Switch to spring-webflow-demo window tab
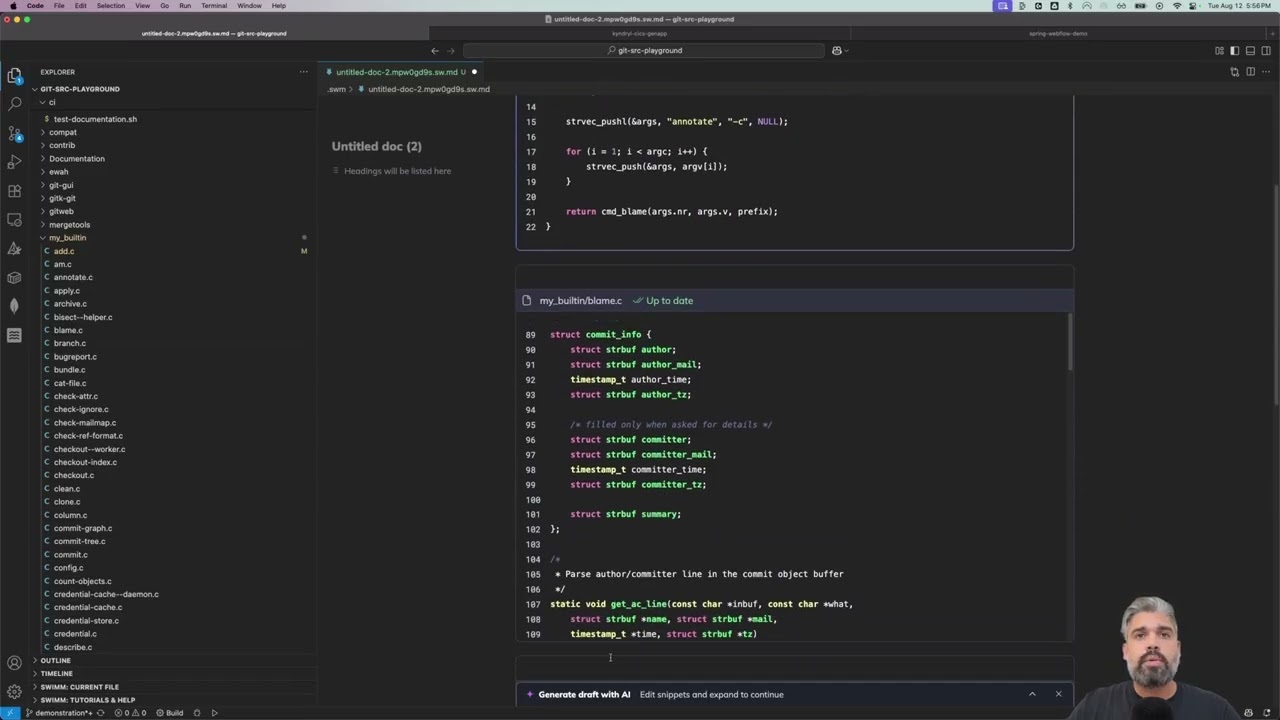Image resolution: width=1280 pixels, height=720 pixels. click(1058, 33)
